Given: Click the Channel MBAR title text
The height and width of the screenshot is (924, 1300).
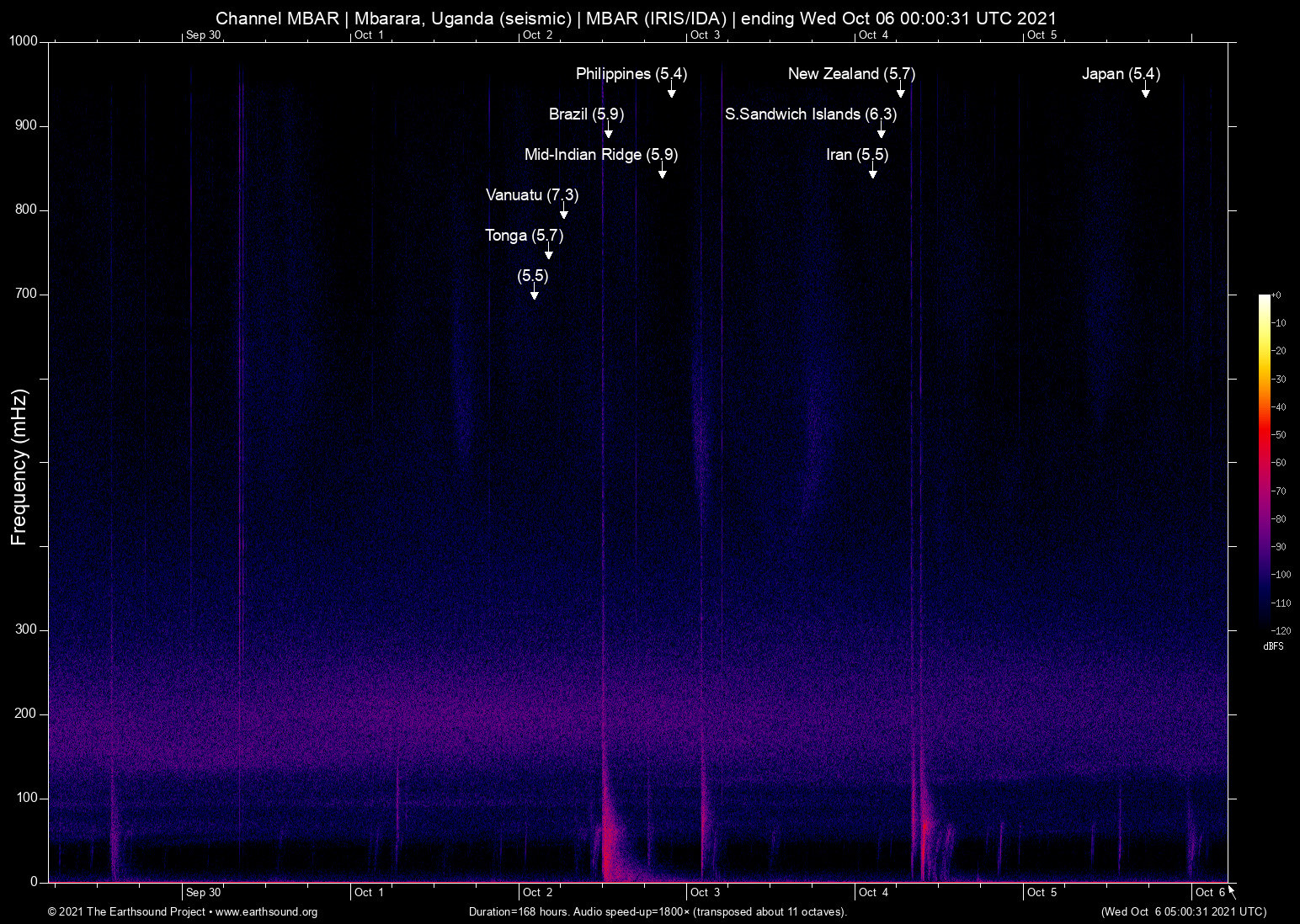Looking at the screenshot, I should [x=635, y=18].
